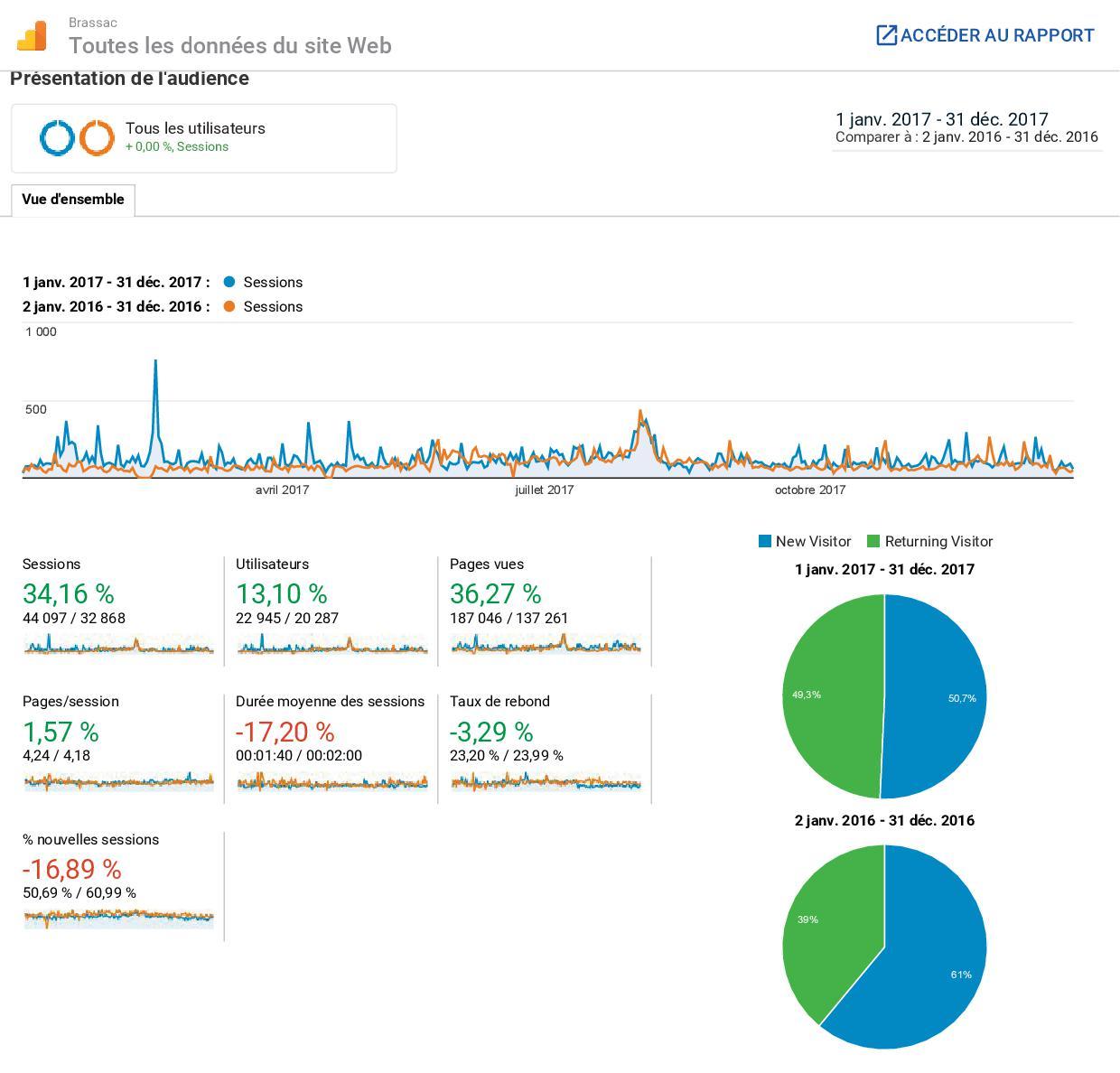This screenshot has height=1073, width=1120.
Task: Click the Google Analytics logo icon
Action: point(32,36)
